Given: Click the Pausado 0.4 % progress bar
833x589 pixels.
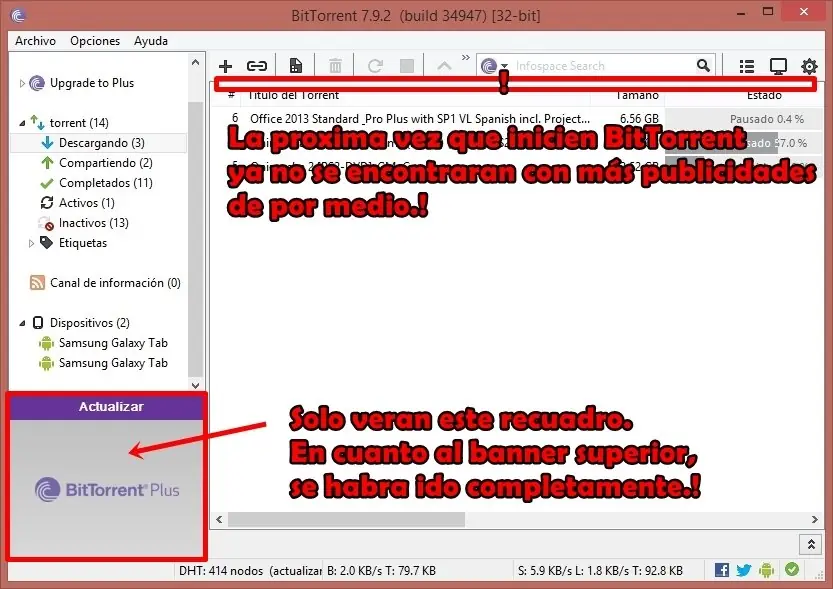Looking at the screenshot, I should pos(743,119).
